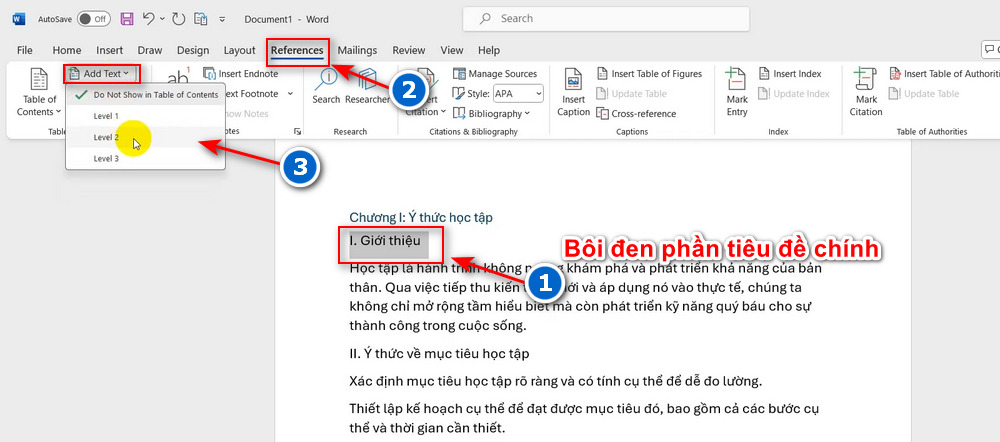Image resolution: width=1000 pixels, height=442 pixels.
Task: Switch to the Insert tab
Action: (110, 50)
